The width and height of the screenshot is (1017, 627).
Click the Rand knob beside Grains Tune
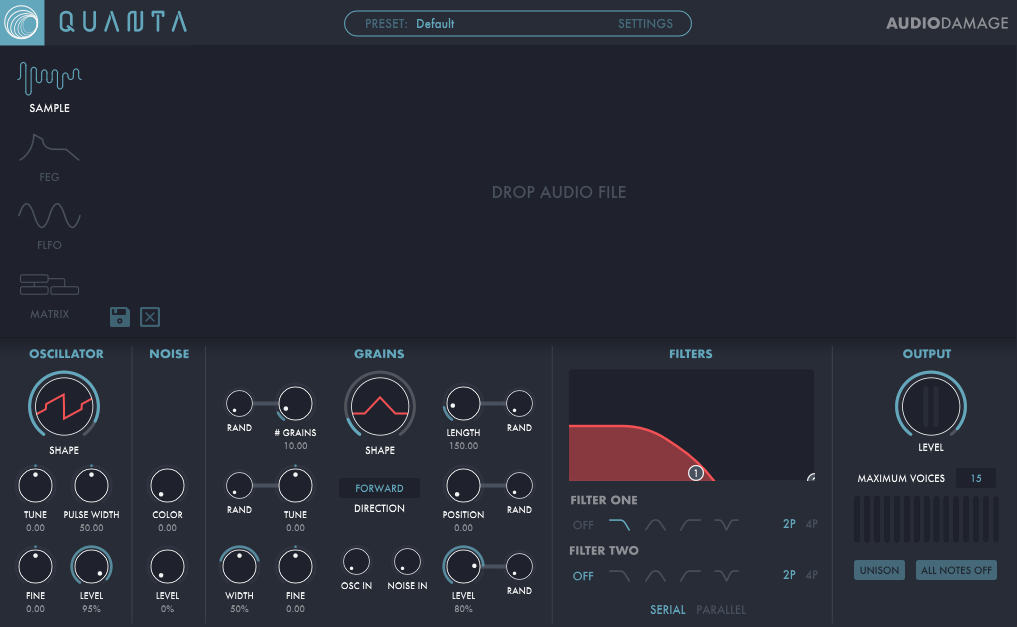click(x=239, y=485)
